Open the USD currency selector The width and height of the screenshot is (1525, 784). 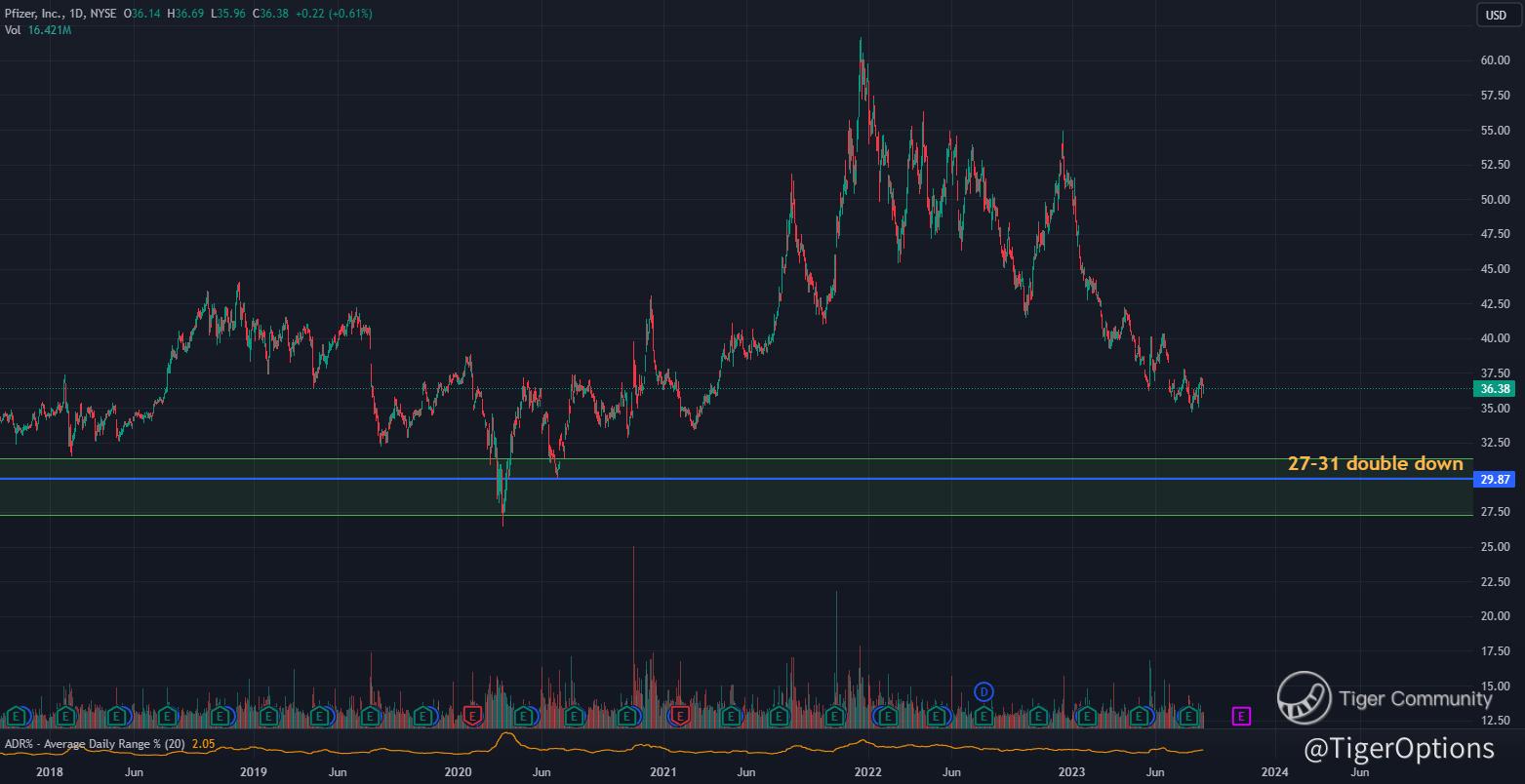[x=1496, y=15]
